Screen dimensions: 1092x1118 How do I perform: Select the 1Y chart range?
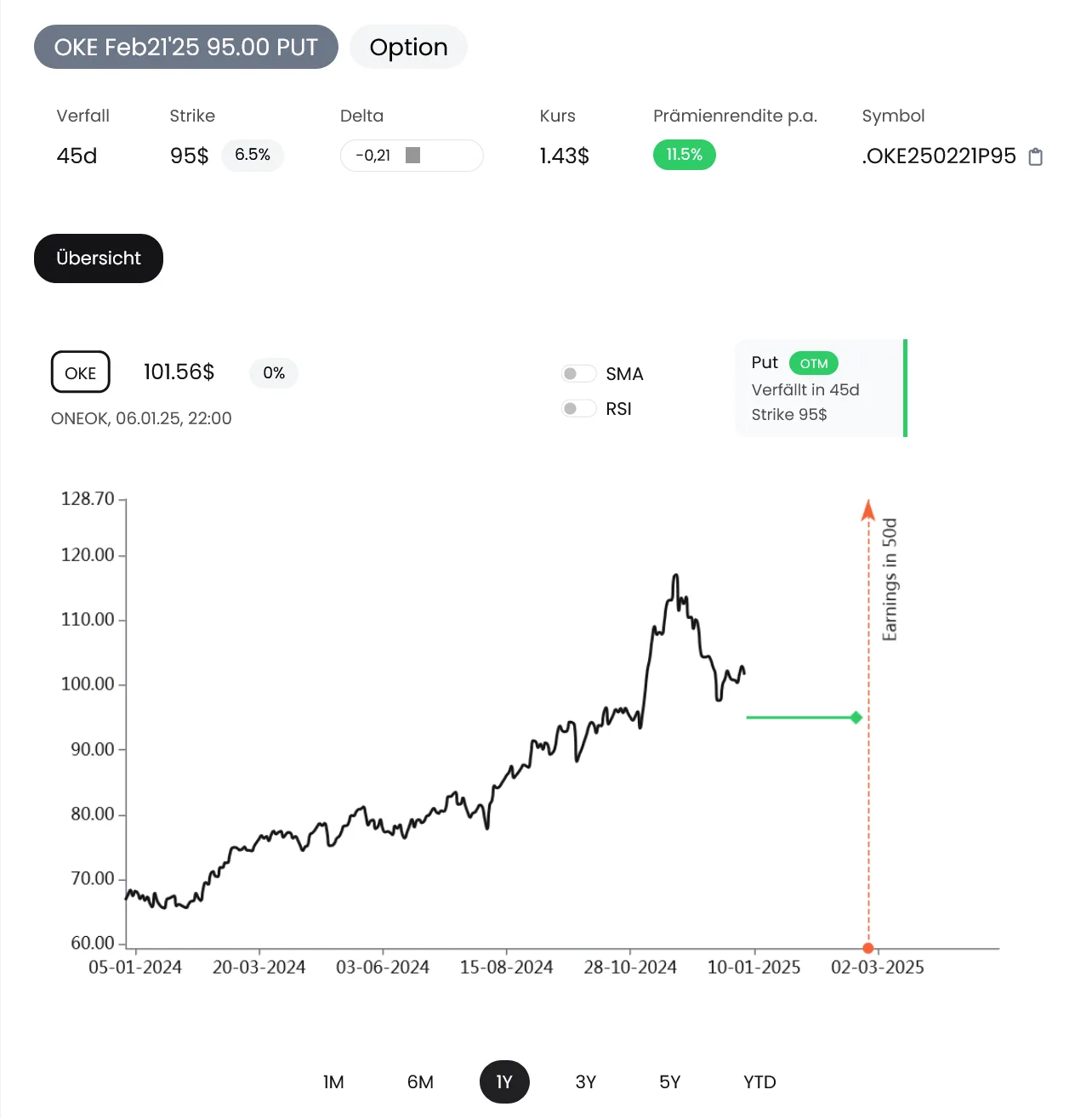[504, 1082]
